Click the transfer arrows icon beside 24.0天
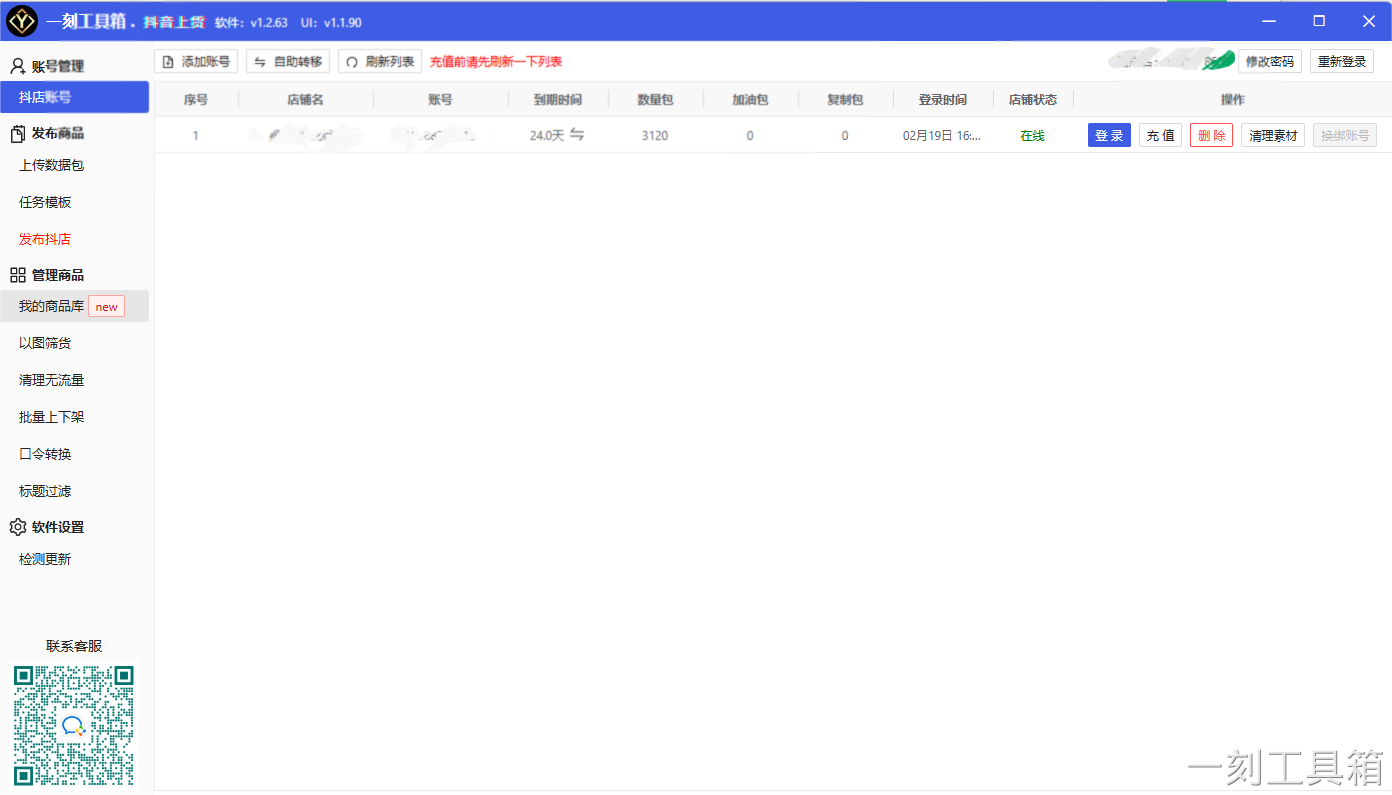 coord(577,135)
